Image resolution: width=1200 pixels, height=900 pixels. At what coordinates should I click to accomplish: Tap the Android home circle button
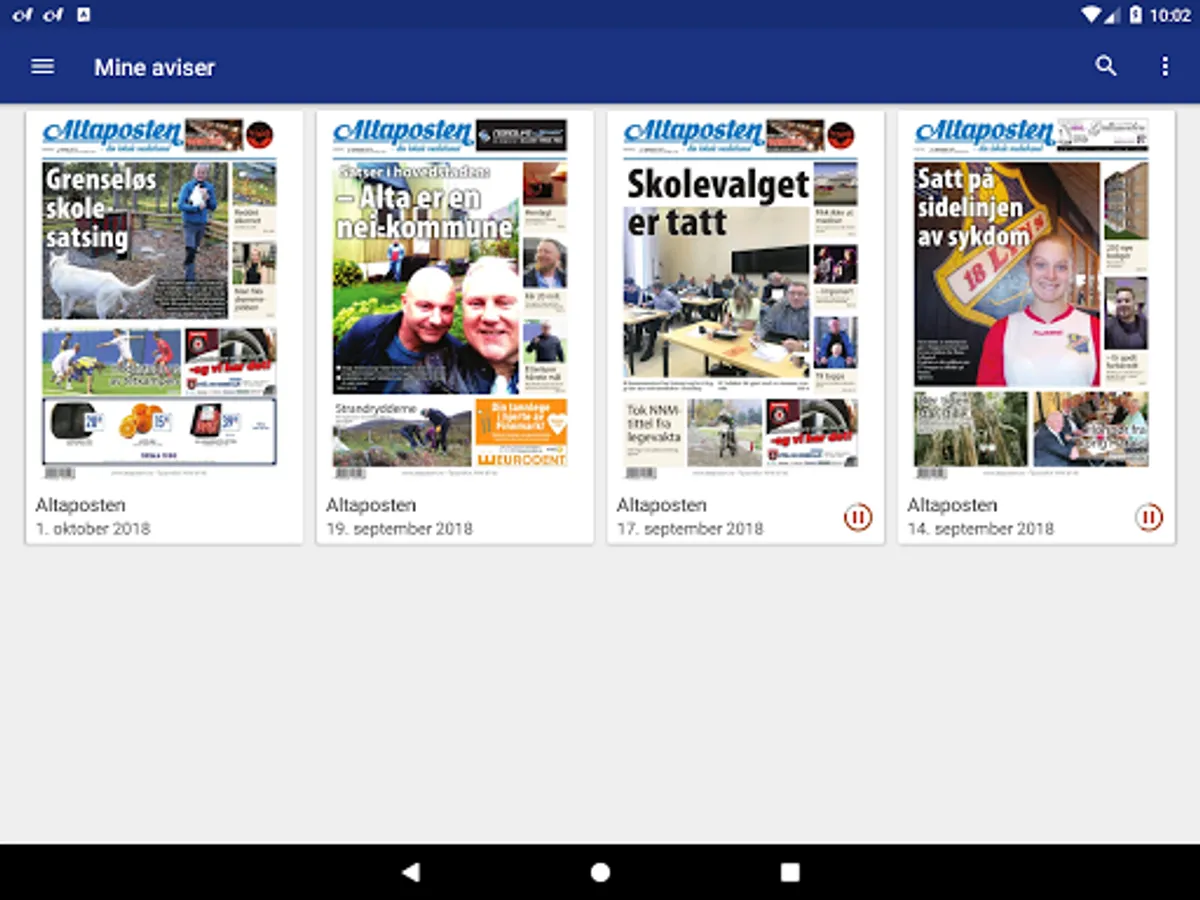point(600,872)
